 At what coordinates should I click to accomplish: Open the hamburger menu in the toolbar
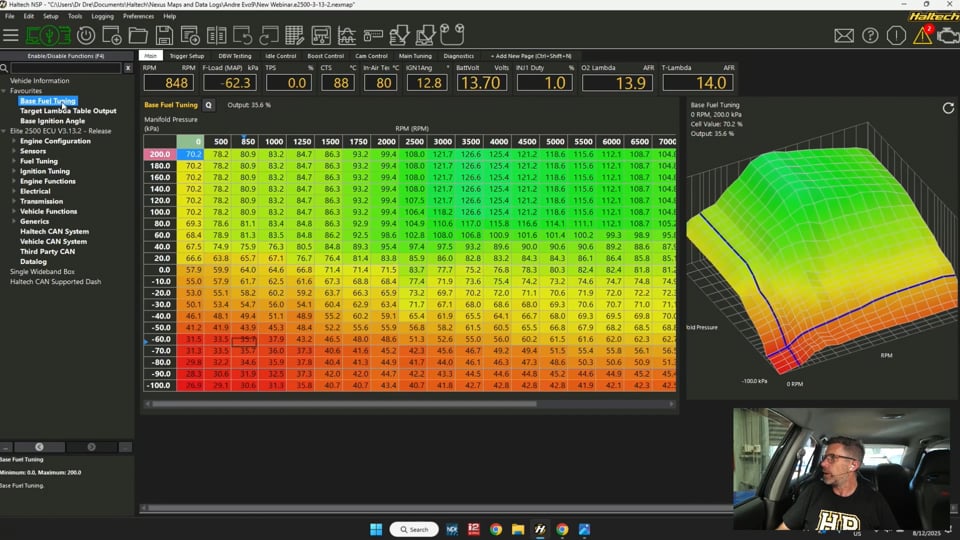pyautogui.click(x=10, y=36)
